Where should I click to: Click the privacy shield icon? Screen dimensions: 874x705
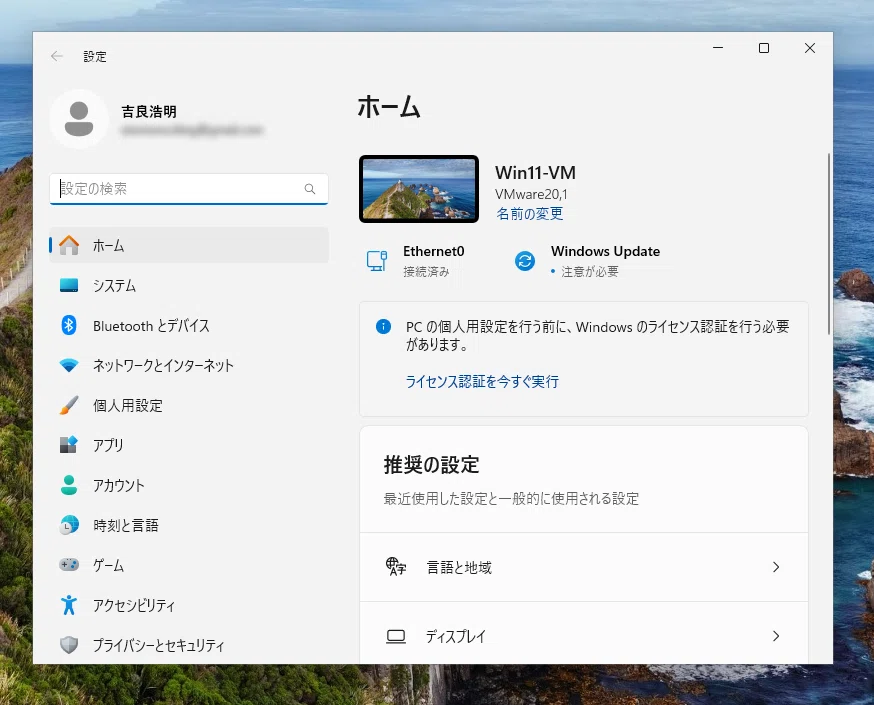(69, 645)
